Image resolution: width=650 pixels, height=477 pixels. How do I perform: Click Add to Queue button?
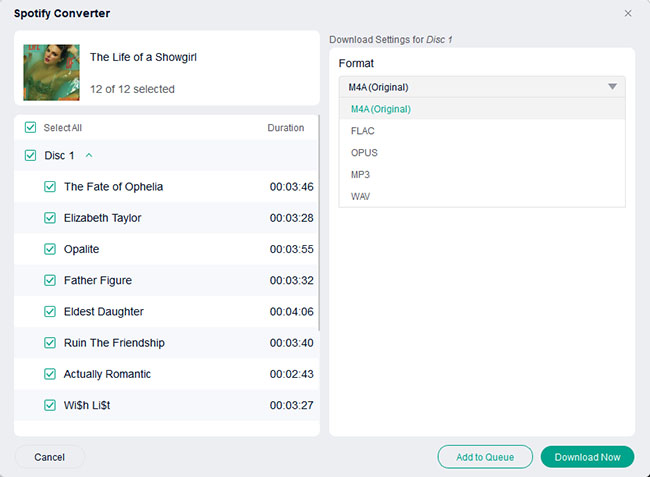click(485, 457)
